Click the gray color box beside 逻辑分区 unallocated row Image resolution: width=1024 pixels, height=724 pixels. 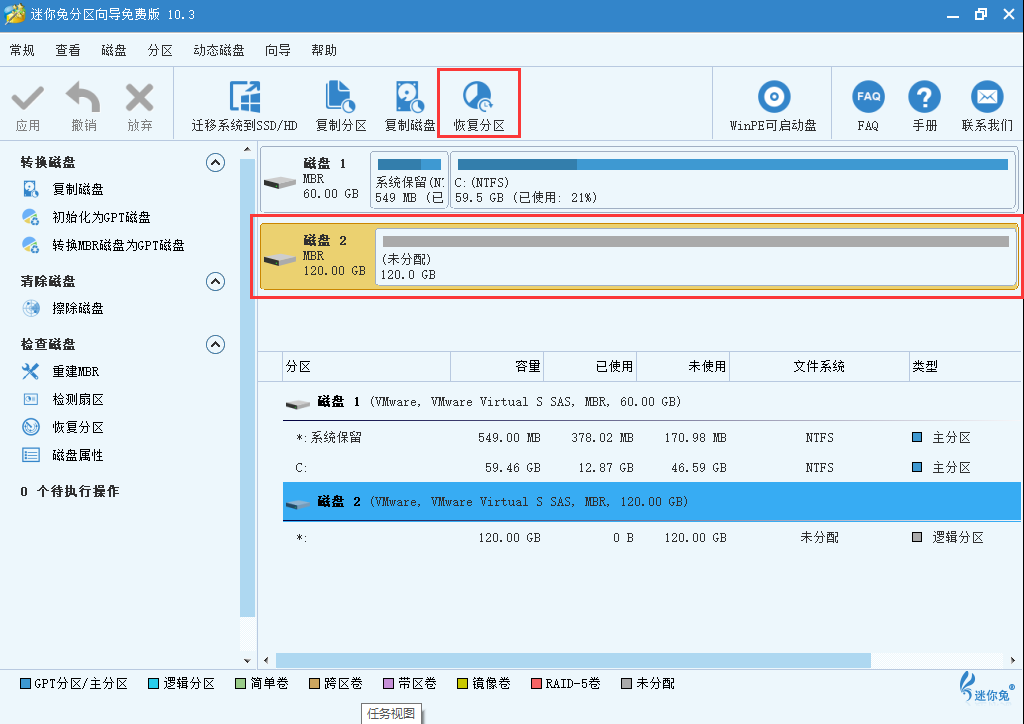(917, 537)
